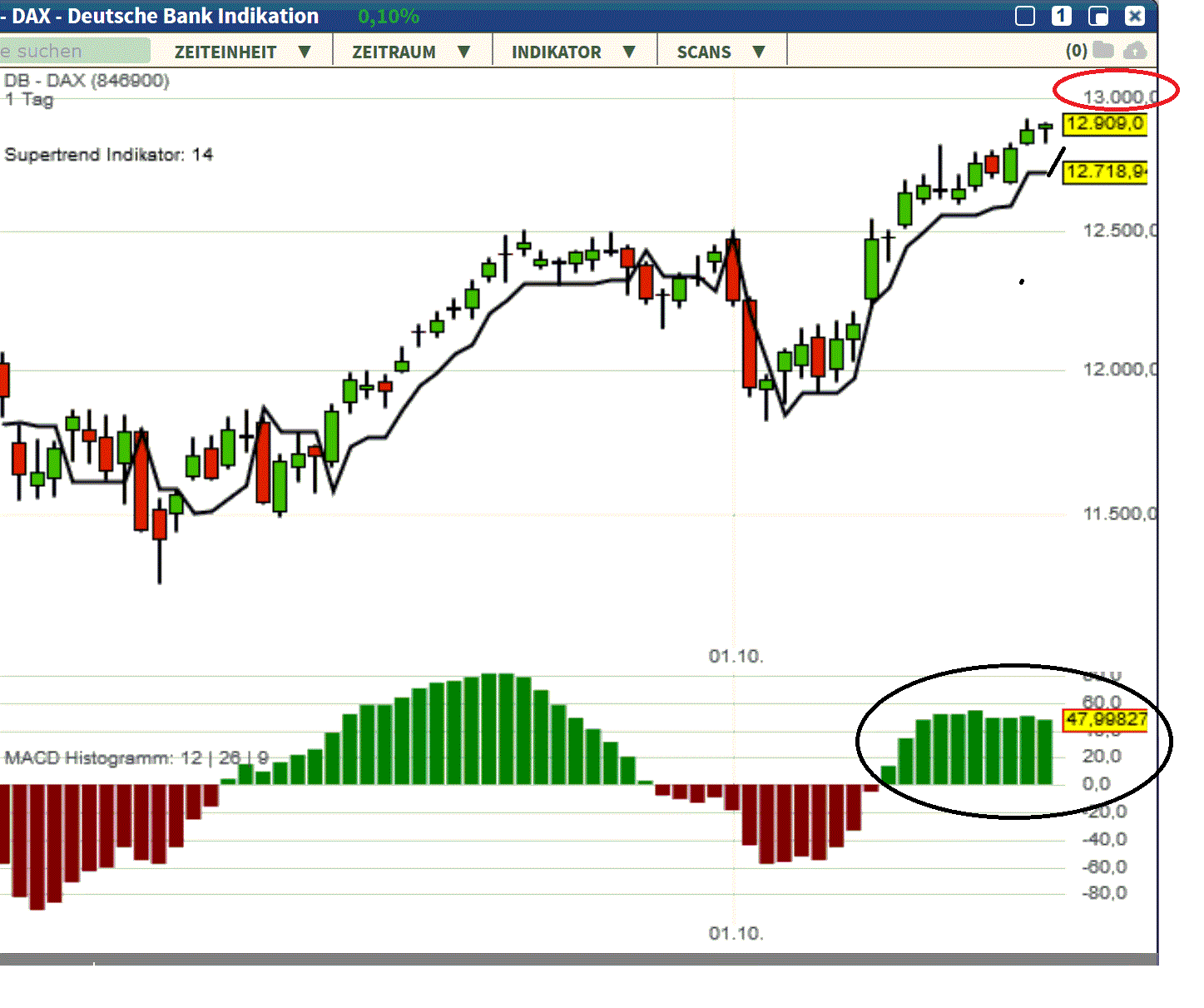Close the DAX chart window

[x=1135, y=15]
